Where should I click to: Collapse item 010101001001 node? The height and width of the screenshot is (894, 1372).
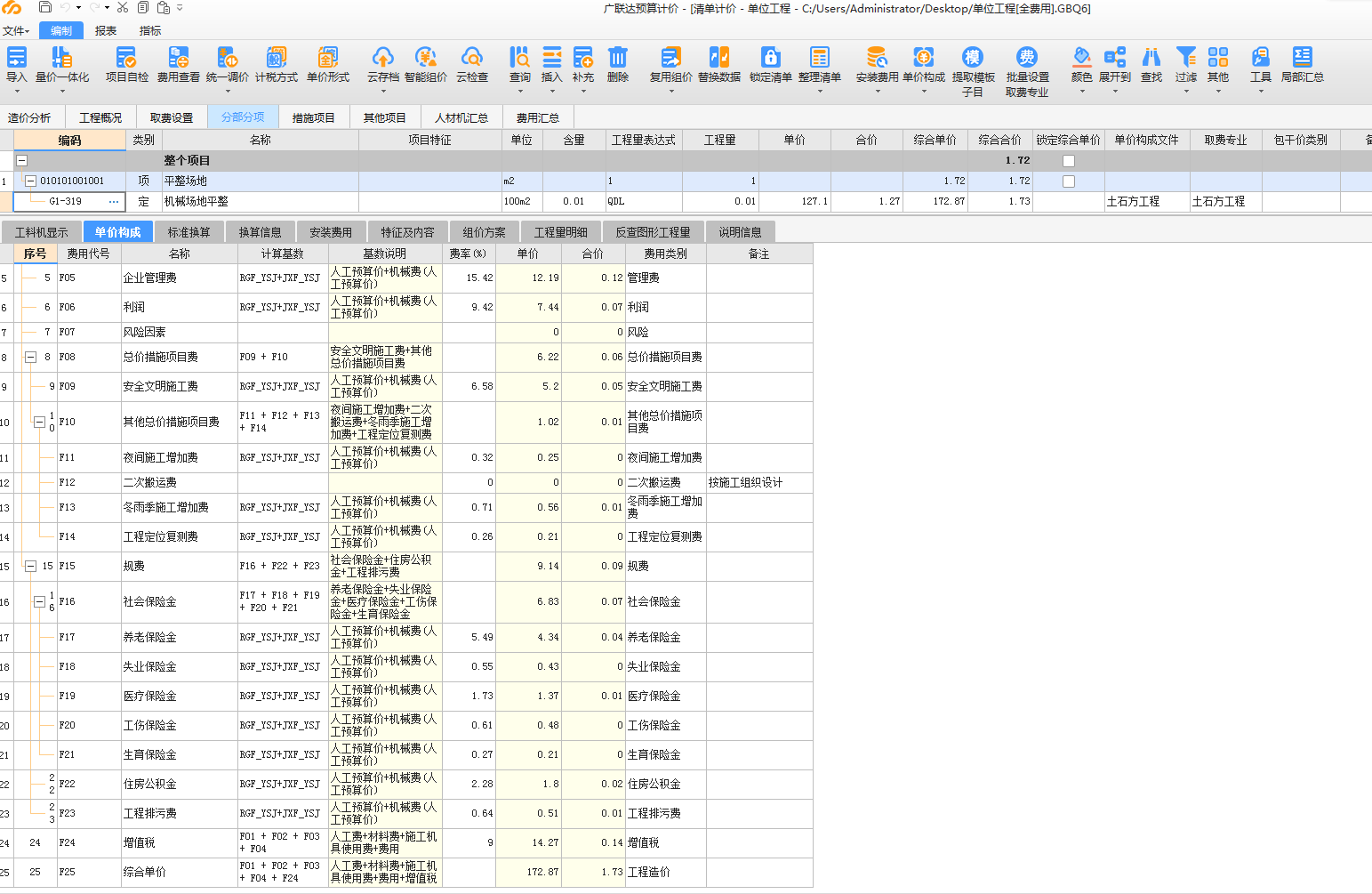[30, 181]
